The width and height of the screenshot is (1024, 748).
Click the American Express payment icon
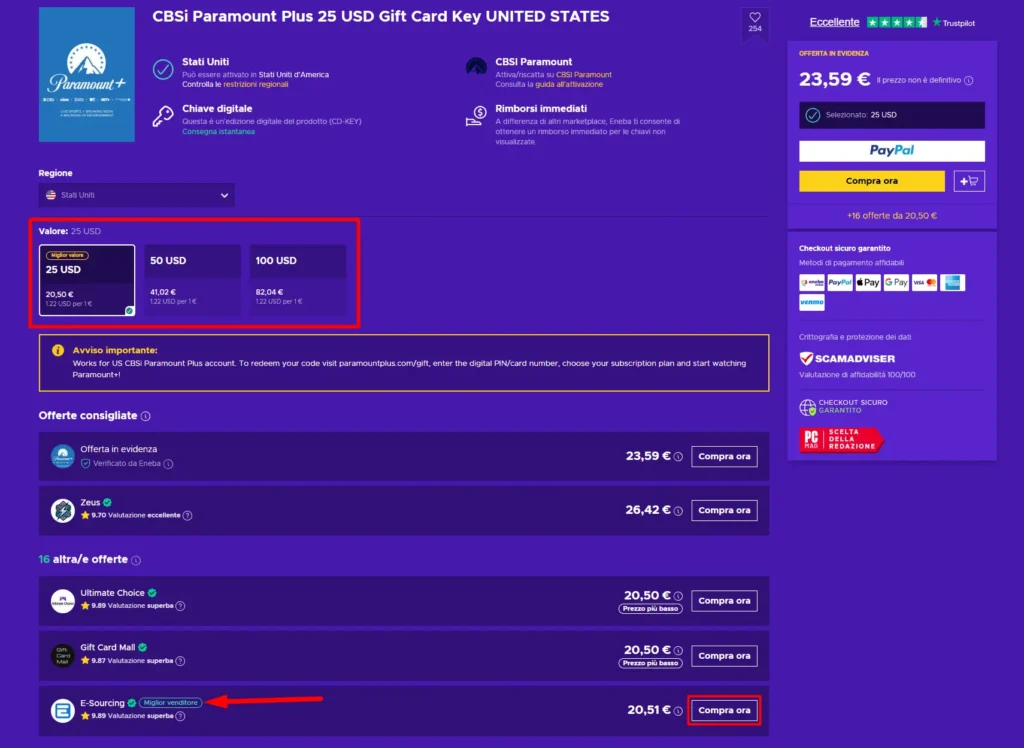point(952,282)
